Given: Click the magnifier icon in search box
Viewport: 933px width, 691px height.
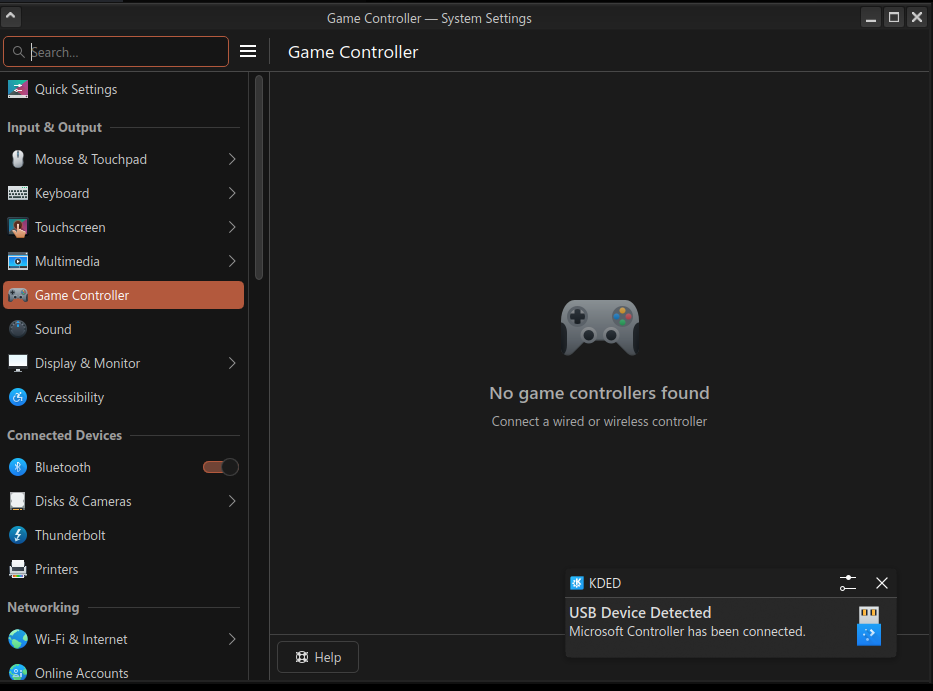Looking at the screenshot, I should pyautogui.click(x=18, y=52).
